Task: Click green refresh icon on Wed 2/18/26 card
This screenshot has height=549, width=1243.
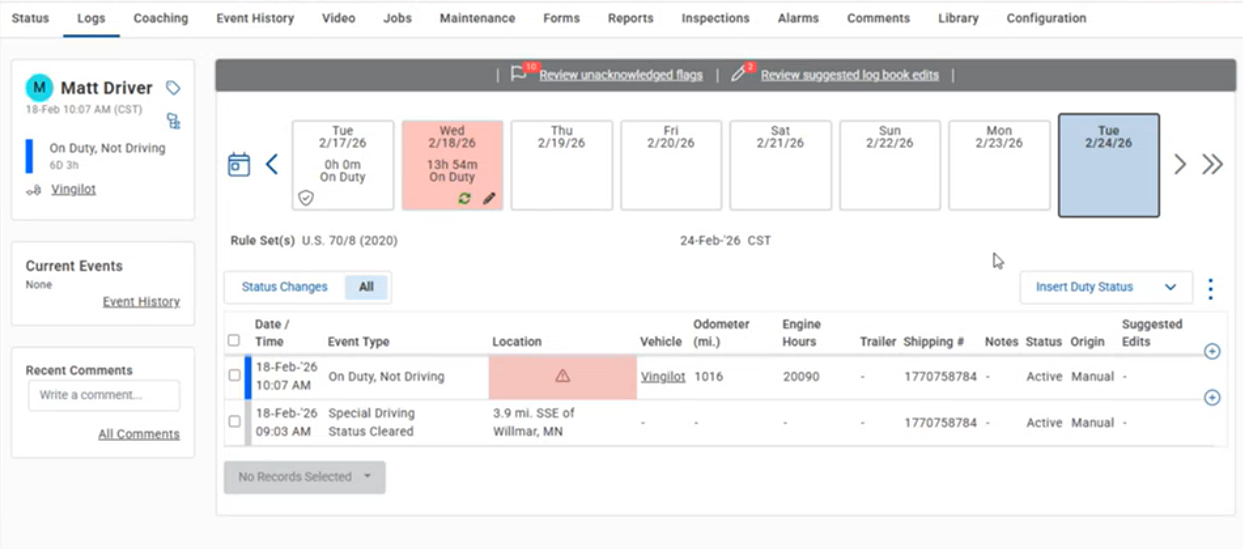Action: [x=464, y=198]
